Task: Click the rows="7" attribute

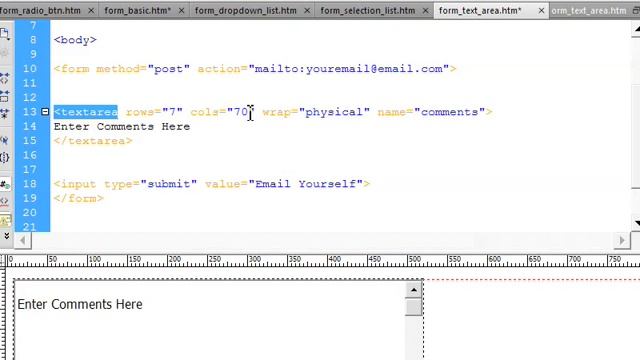Action: tap(154, 112)
